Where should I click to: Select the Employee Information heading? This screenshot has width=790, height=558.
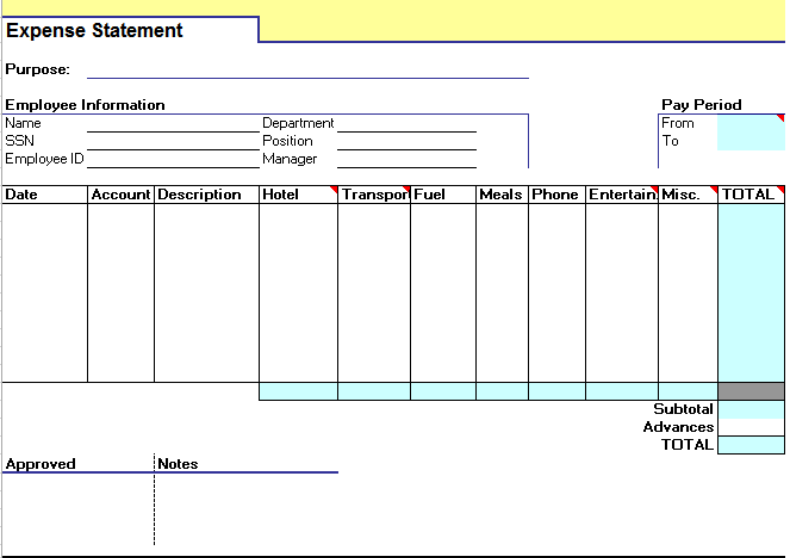(x=85, y=105)
